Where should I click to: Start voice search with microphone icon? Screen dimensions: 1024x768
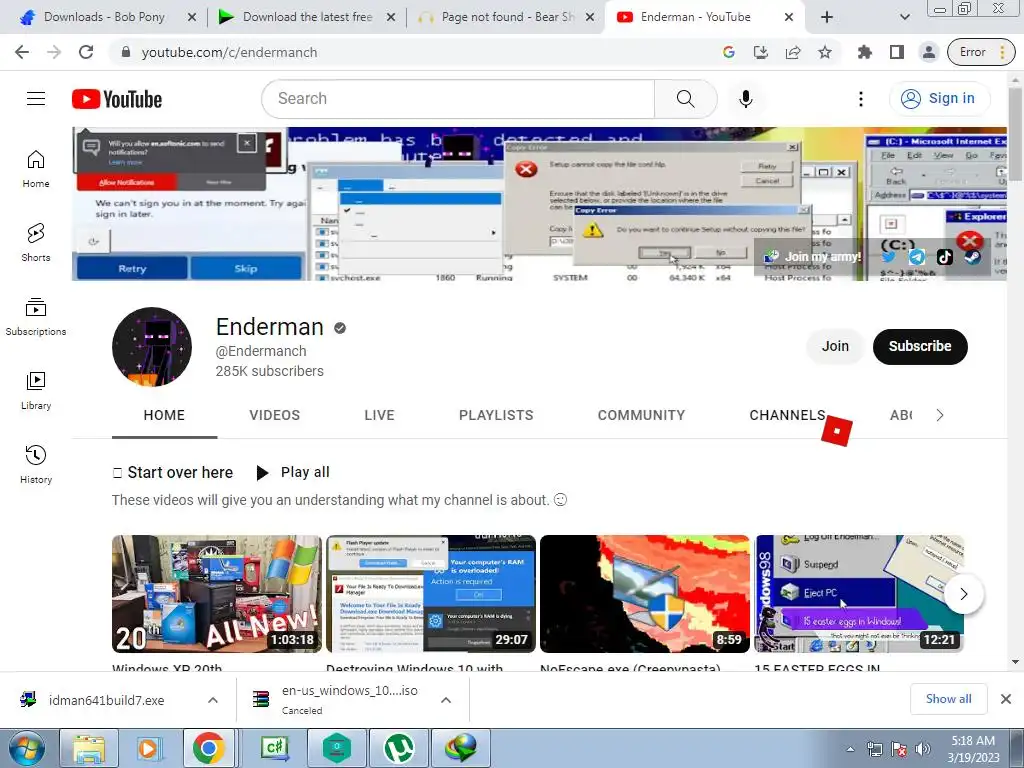click(x=746, y=99)
